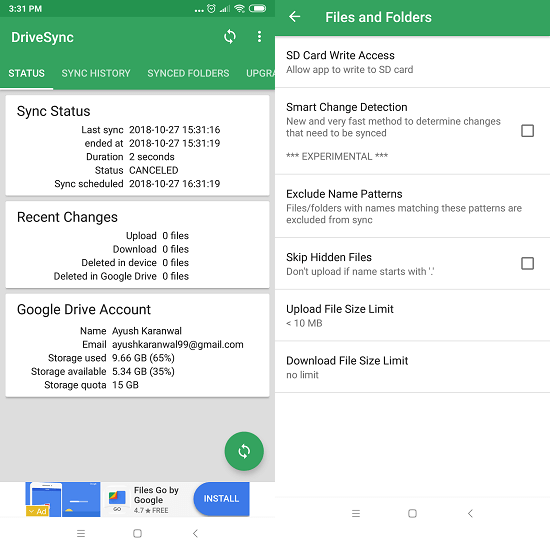The height and width of the screenshot is (550, 551).
Task: Tap the battery icon in status bar
Action: point(258,8)
